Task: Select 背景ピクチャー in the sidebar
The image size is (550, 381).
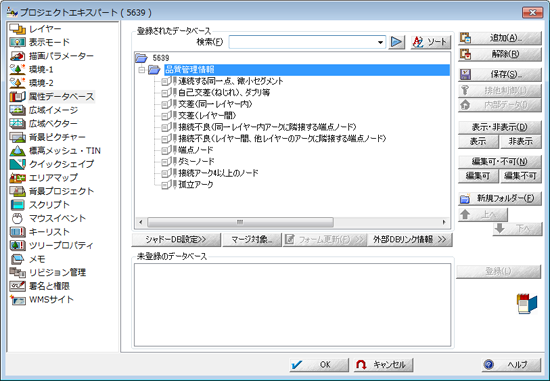Action: tap(48, 137)
